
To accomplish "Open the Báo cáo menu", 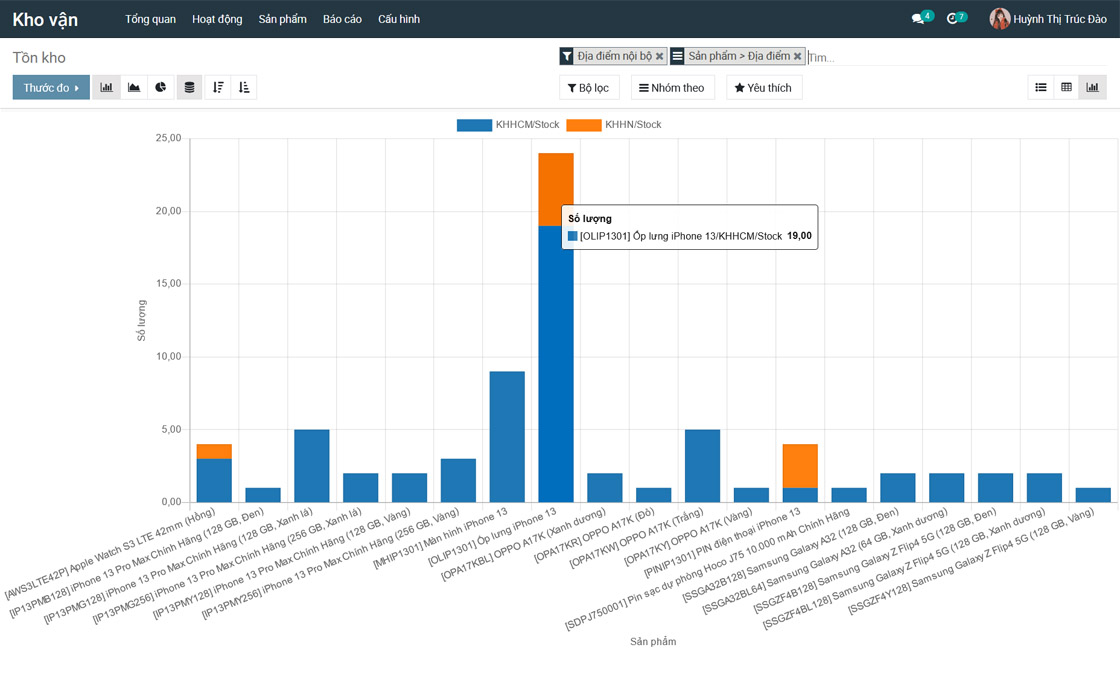I will [342, 19].
